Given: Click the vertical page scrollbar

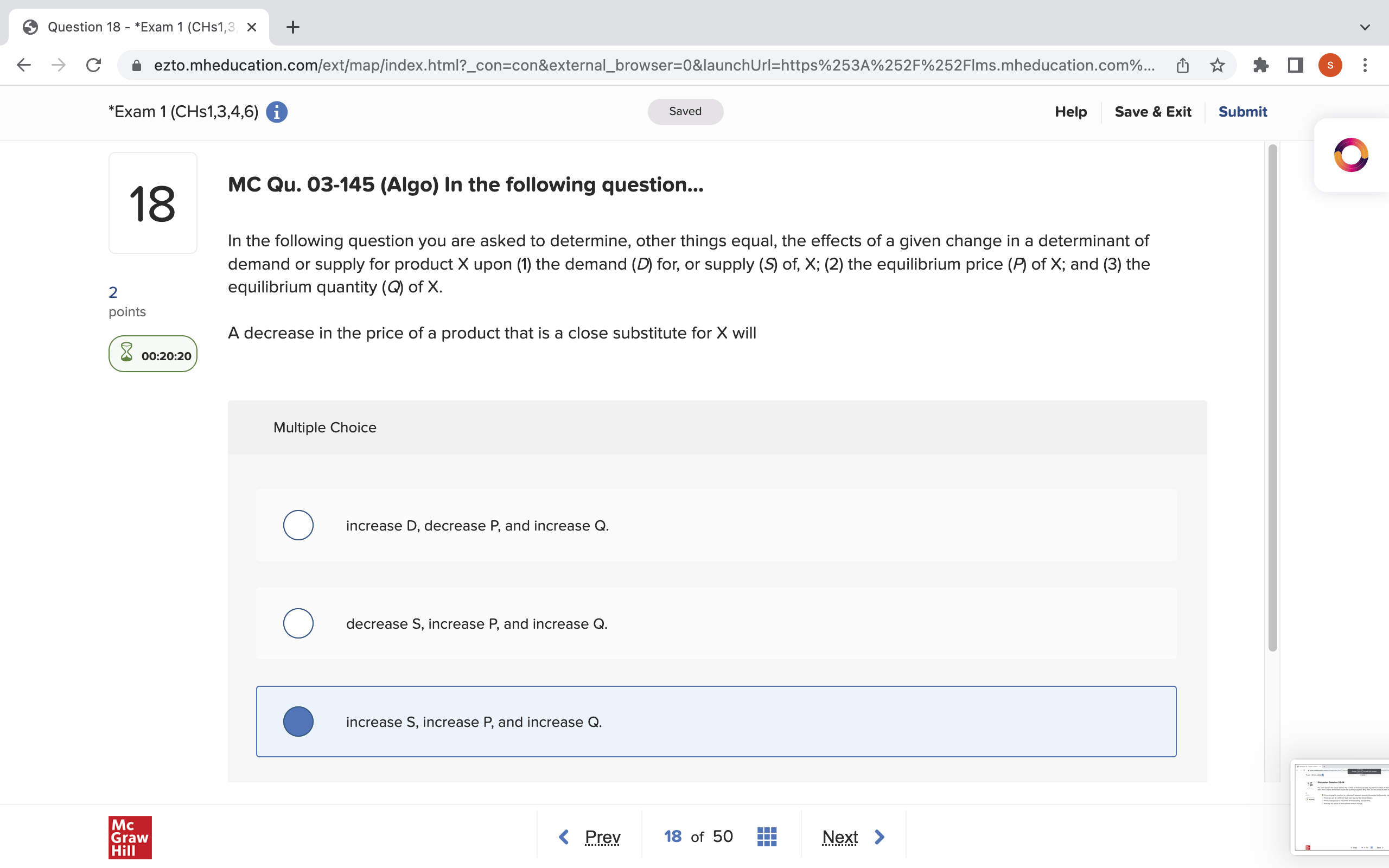Looking at the screenshot, I should coord(1272,396).
